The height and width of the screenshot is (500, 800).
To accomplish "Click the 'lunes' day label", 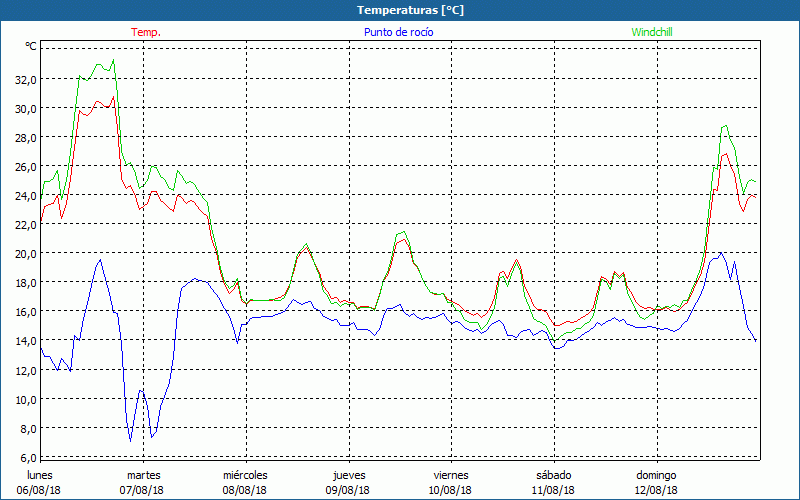I will 40,475.
